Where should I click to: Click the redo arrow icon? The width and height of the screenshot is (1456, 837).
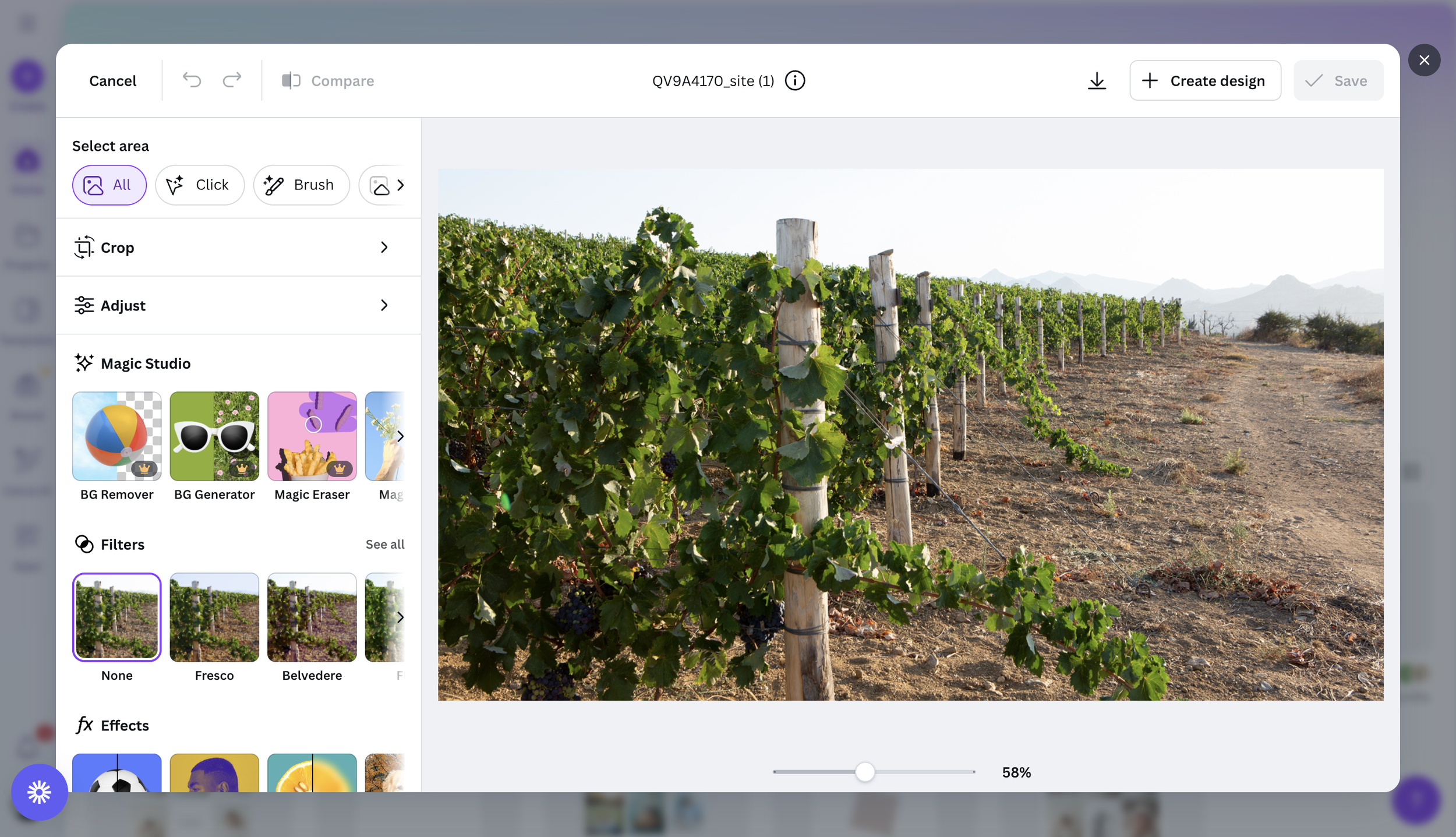coord(232,80)
